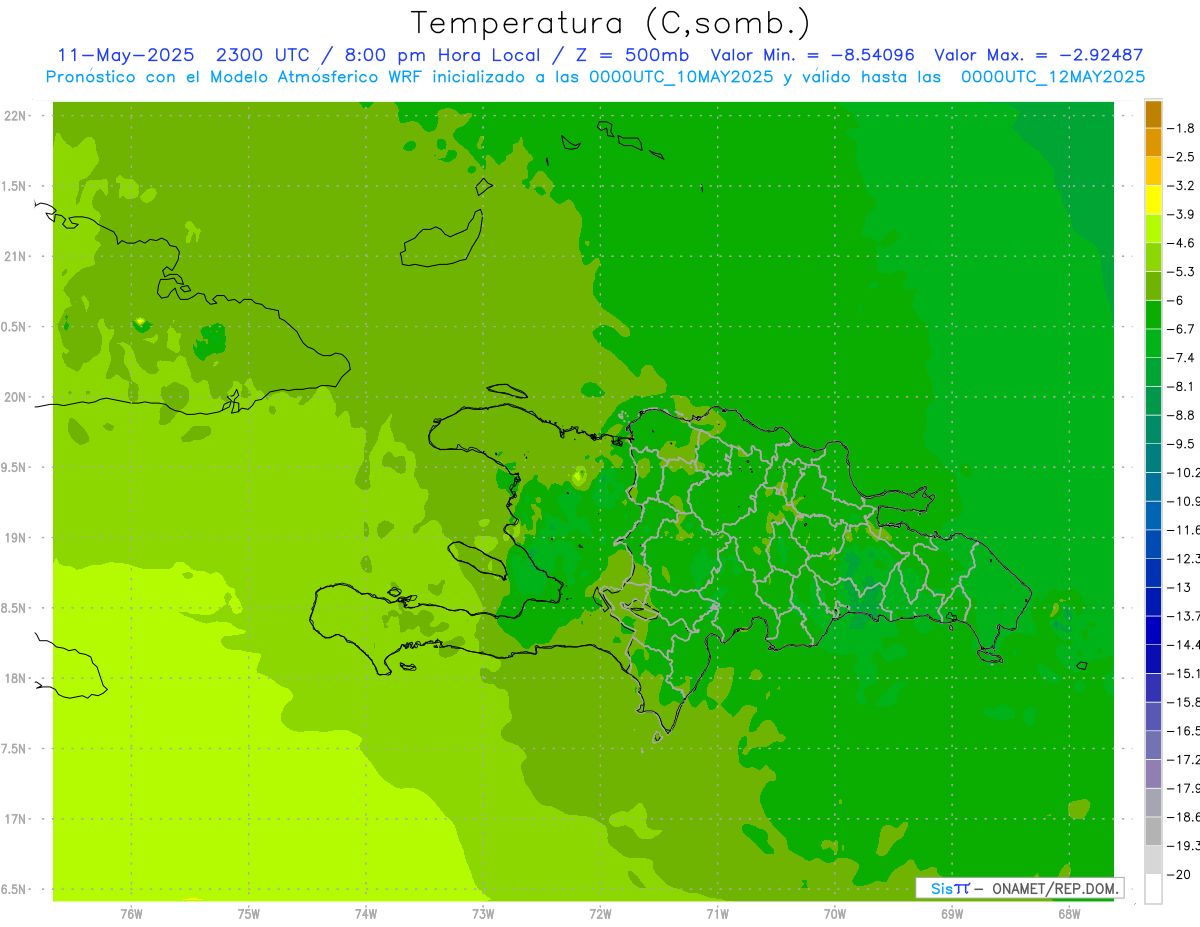The width and height of the screenshot is (1200, 927).
Task: Click the 1.5N latitude label
Action: [15, 186]
